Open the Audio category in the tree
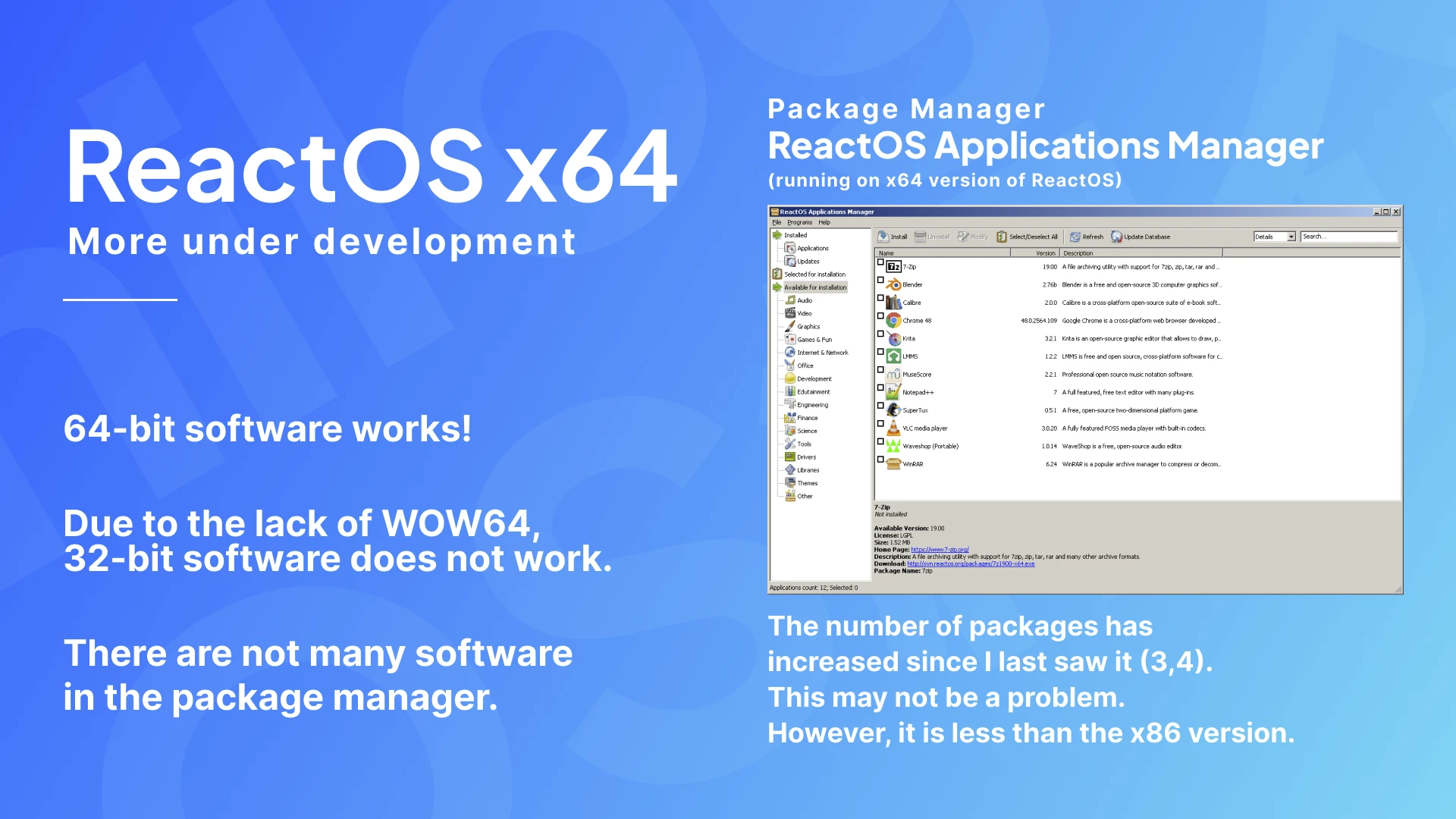Image resolution: width=1456 pixels, height=819 pixels. (805, 300)
